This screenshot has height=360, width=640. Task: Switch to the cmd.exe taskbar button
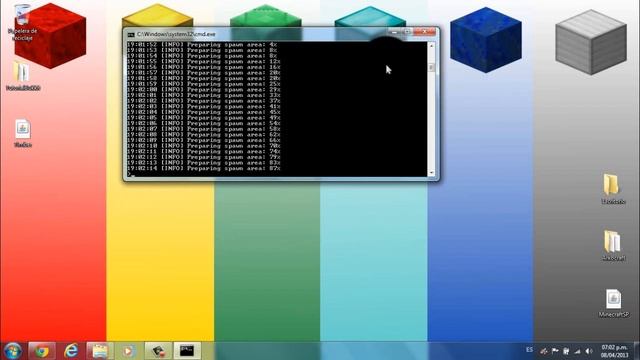(187, 351)
